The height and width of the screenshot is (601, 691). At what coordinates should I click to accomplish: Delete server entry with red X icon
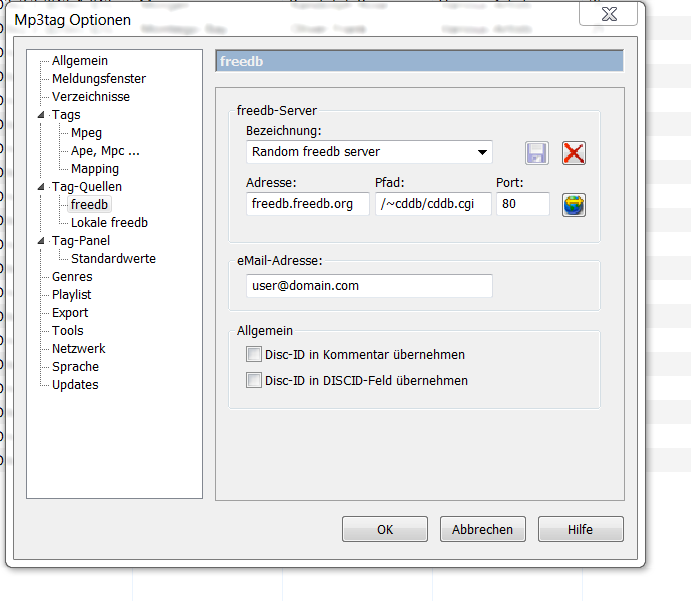point(573,153)
